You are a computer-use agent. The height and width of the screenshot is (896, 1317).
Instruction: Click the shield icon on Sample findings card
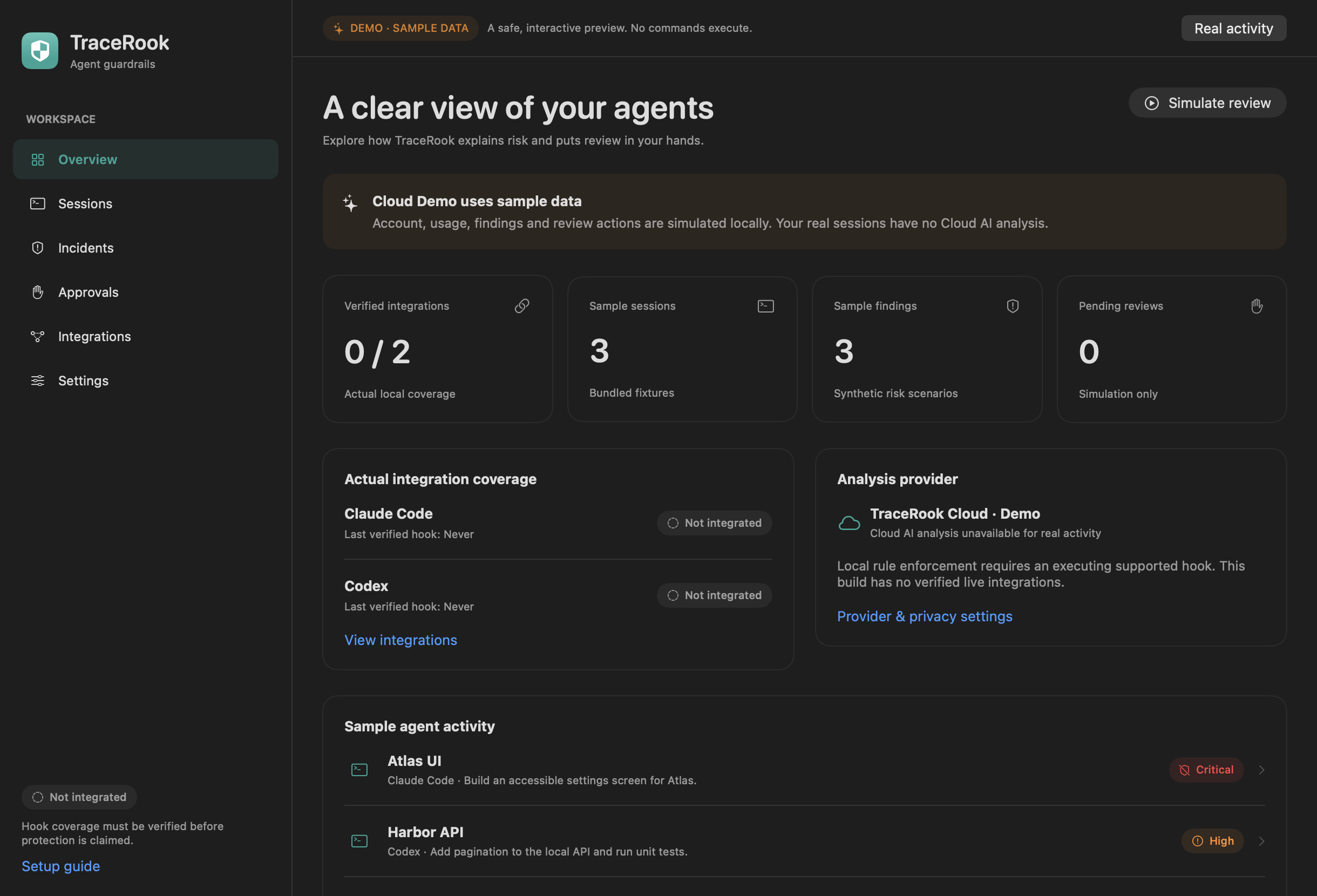[x=1013, y=306]
